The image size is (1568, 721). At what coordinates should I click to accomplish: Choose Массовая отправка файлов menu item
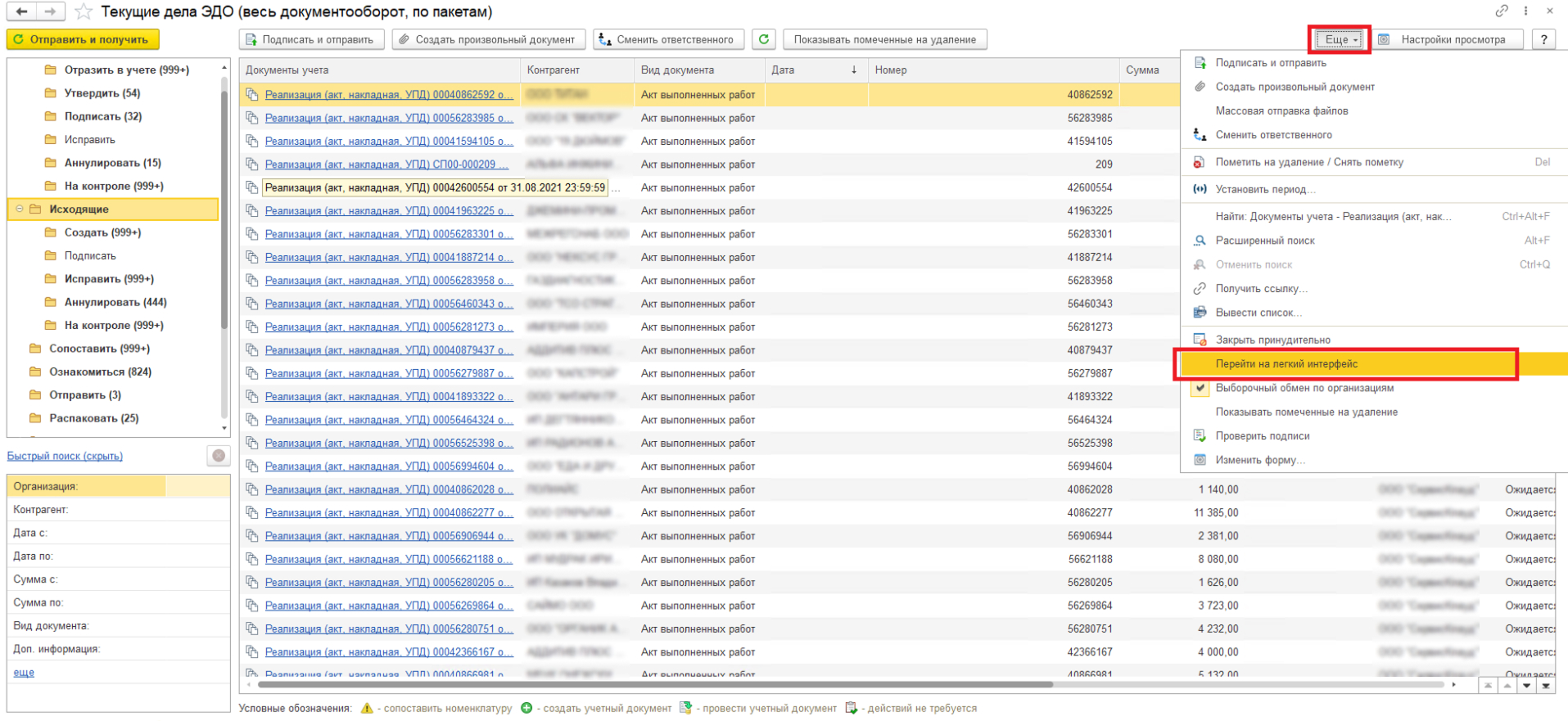(x=1281, y=110)
